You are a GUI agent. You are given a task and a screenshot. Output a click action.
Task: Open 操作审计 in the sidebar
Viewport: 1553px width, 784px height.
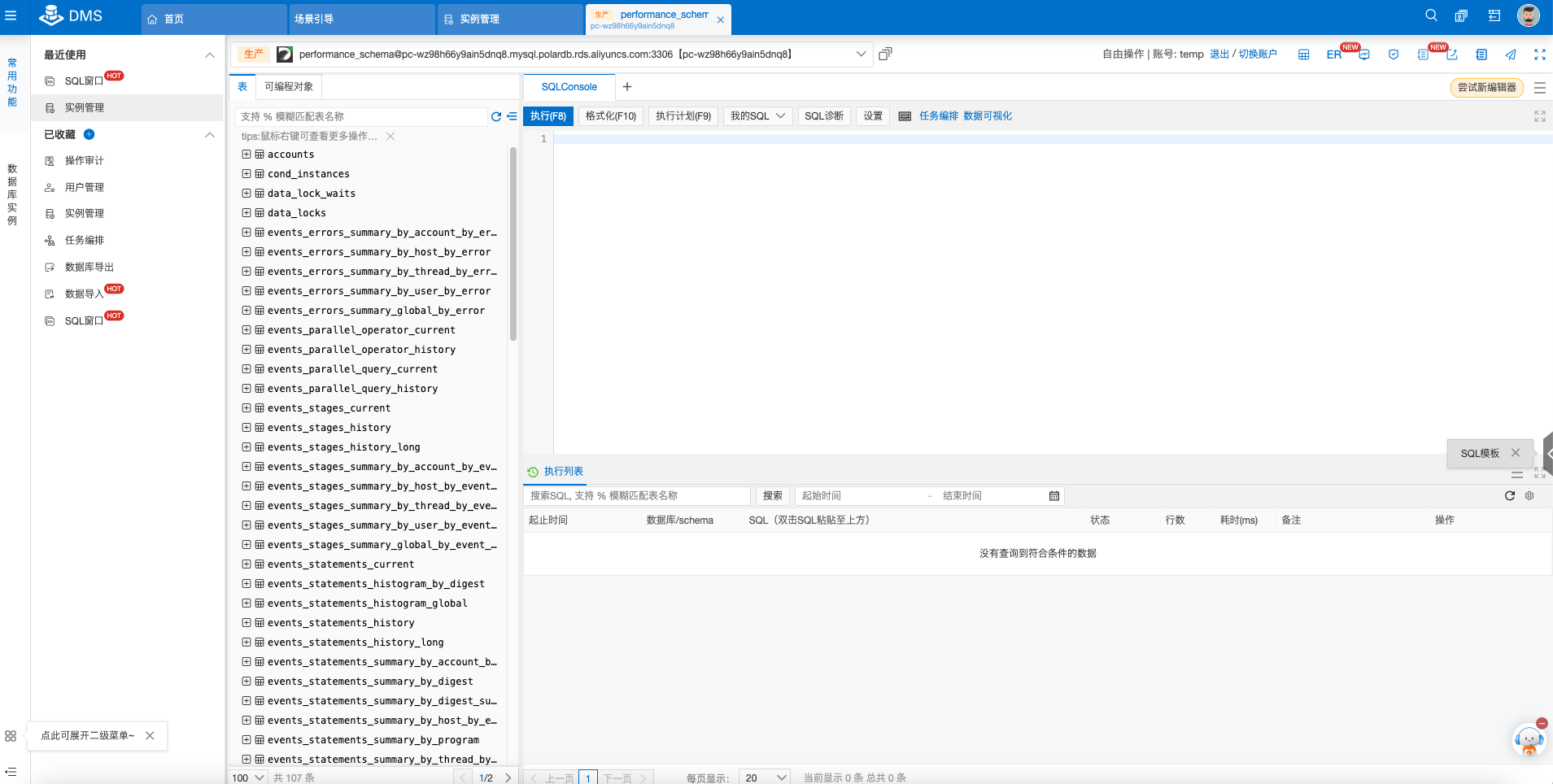point(84,160)
